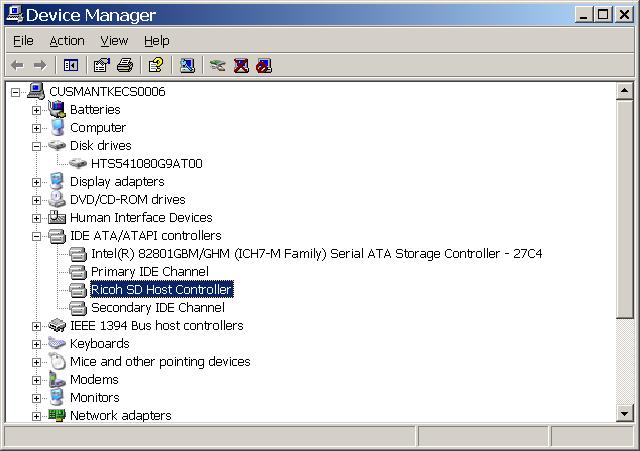Viewport: 640px width, 451px height.
Task: Expand the Display adapters node
Action: click(36, 182)
